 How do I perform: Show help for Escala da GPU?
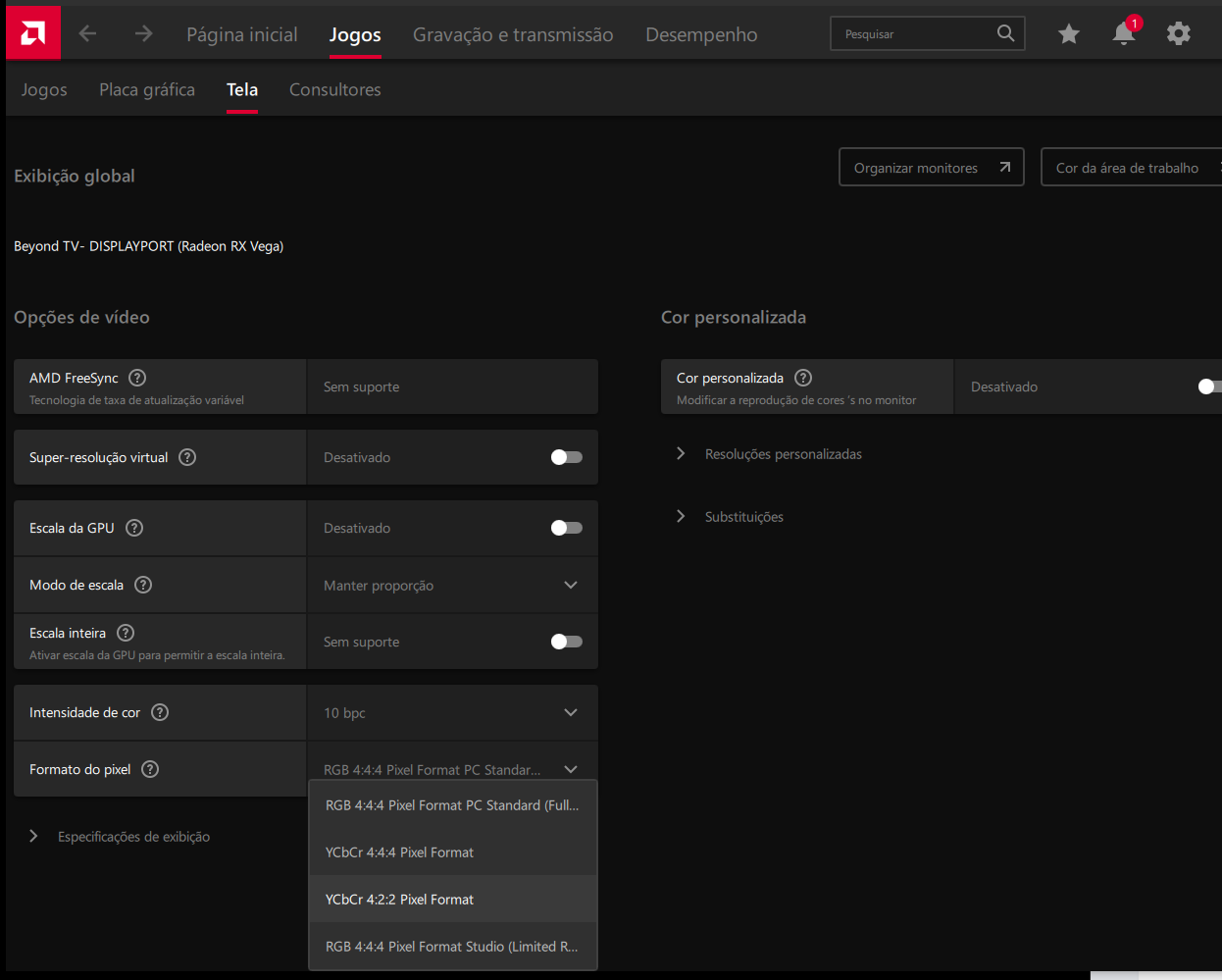(x=134, y=528)
